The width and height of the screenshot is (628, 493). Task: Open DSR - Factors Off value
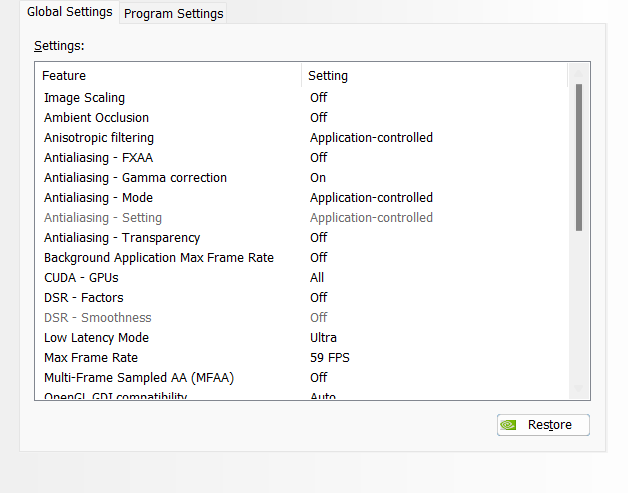318,297
